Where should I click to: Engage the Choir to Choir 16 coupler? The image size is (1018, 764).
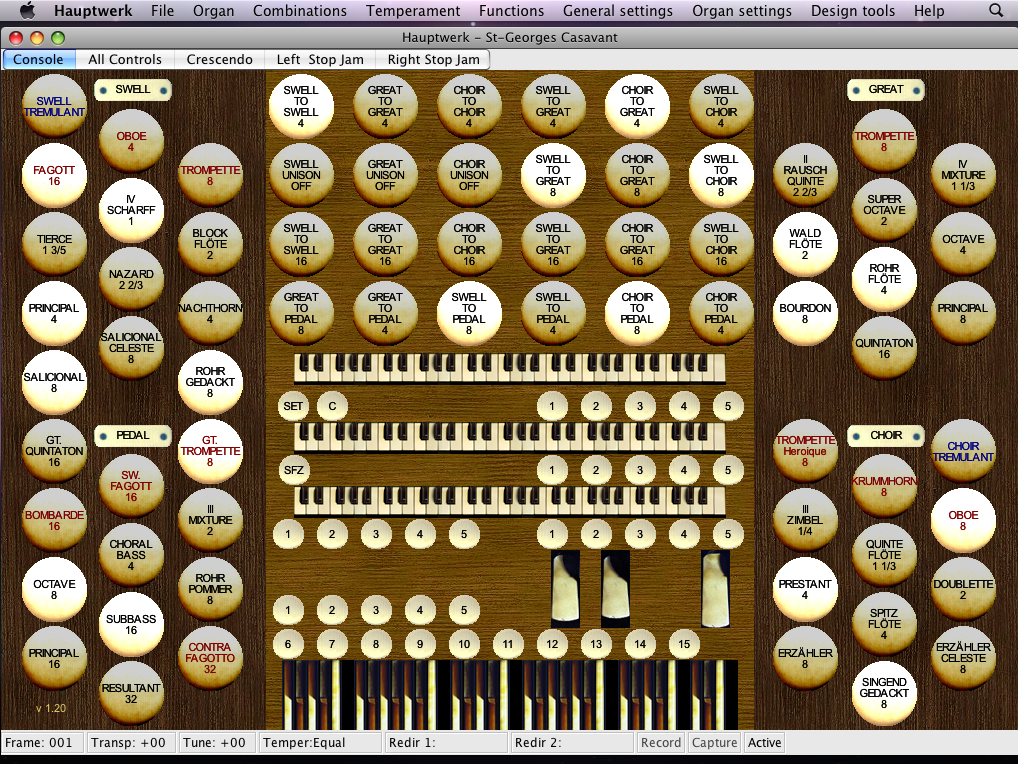tap(469, 244)
